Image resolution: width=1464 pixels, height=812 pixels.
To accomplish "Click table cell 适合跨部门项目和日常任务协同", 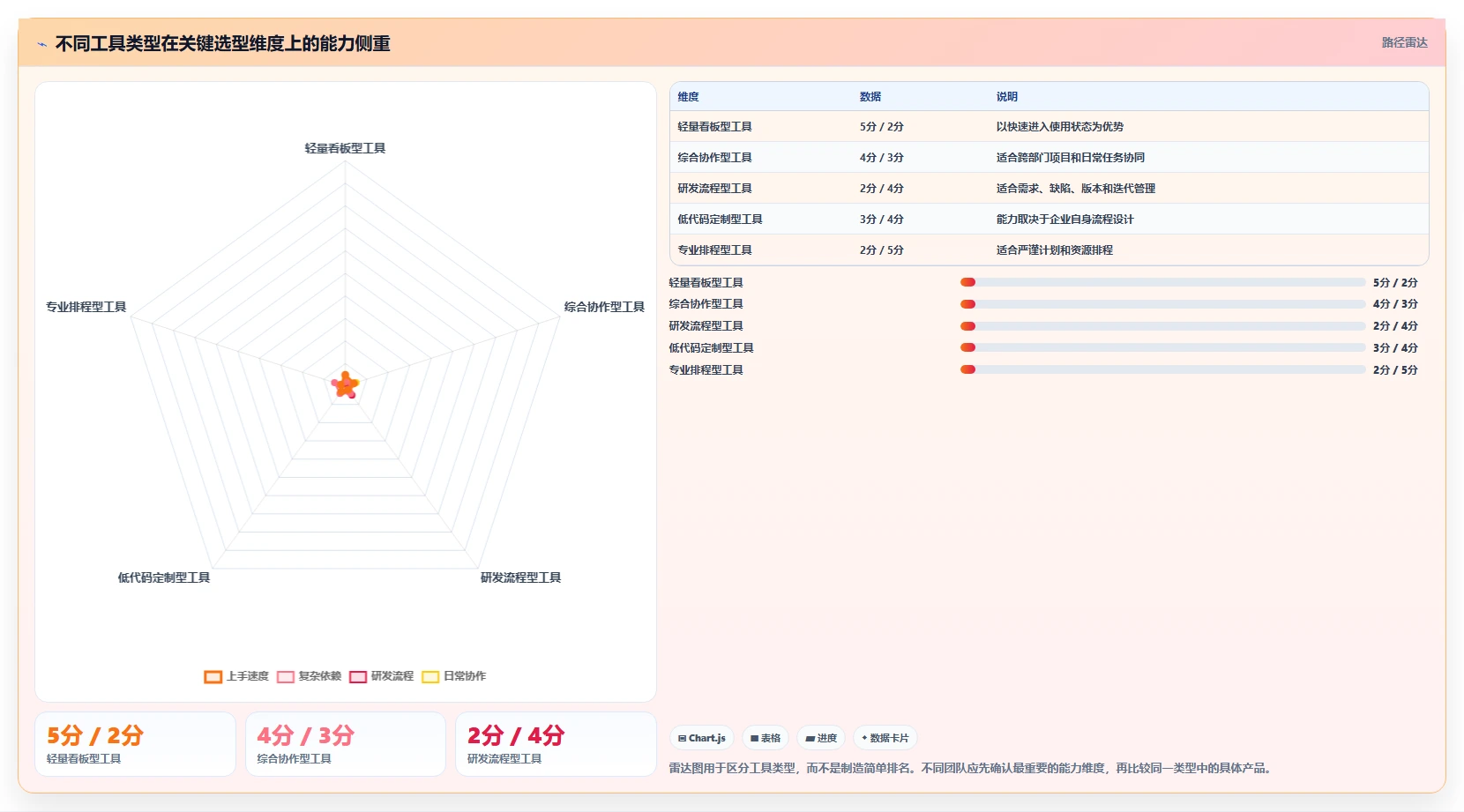I will 1071,158.
